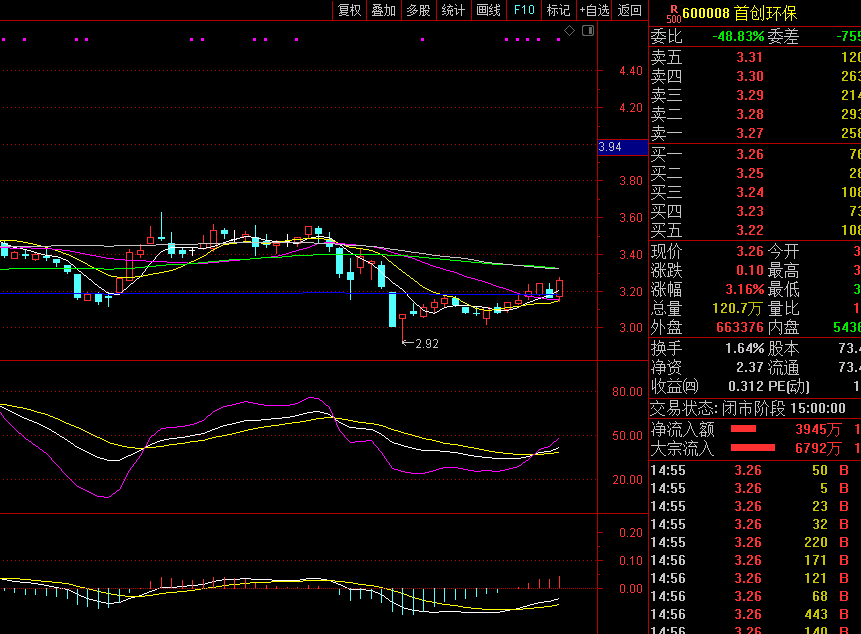Screen dimensions: 861x634
Task: Click the 净资 2.37 value
Action: [750, 367]
